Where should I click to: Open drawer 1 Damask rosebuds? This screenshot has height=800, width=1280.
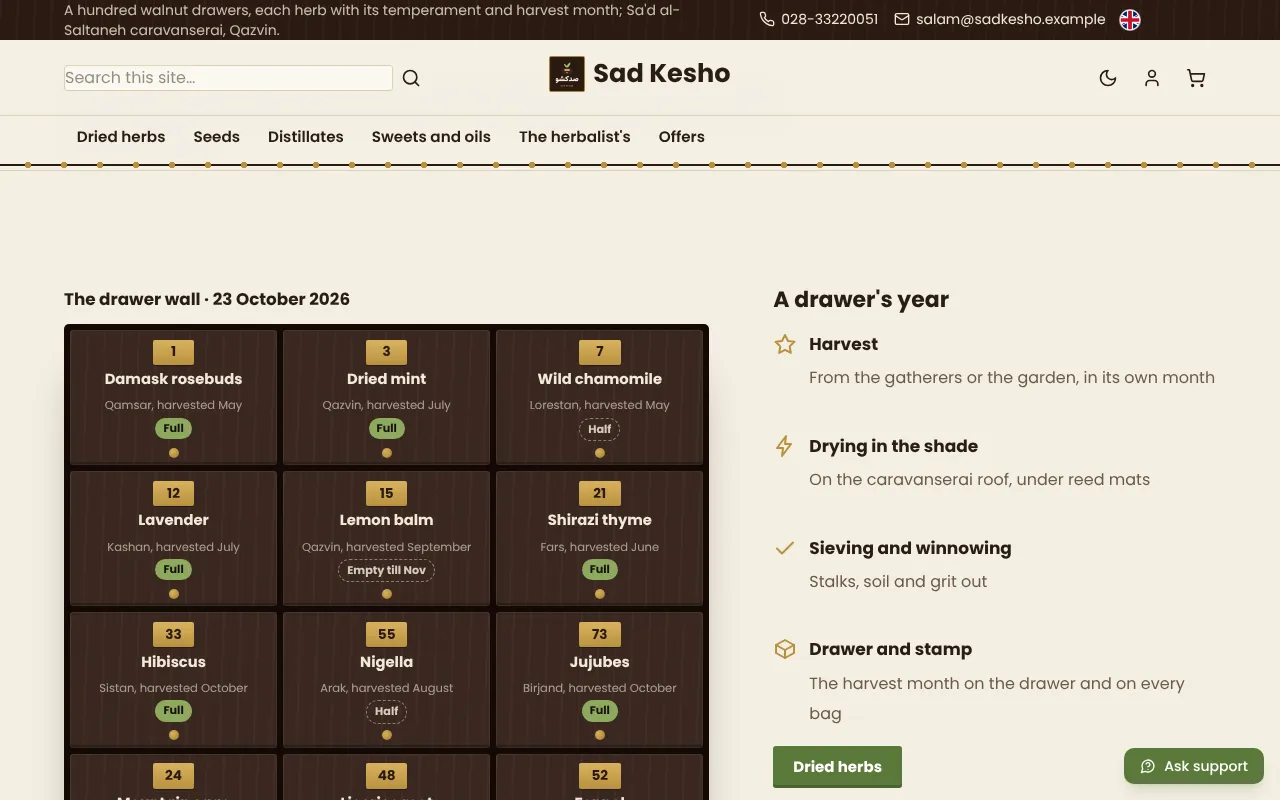point(173,397)
